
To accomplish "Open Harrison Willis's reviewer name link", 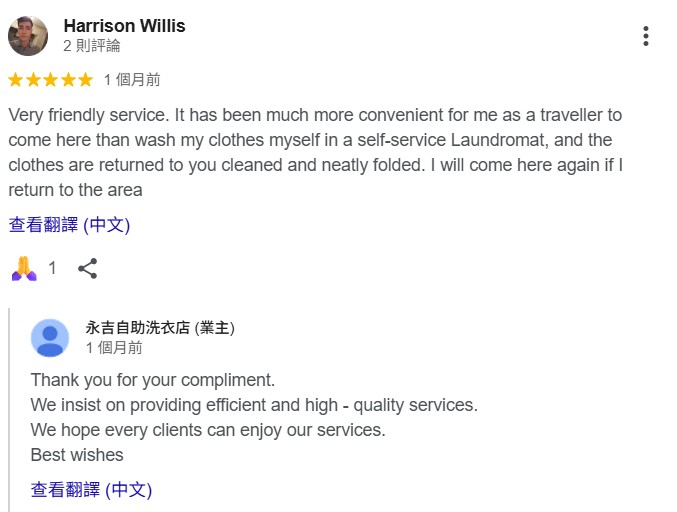I will (124, 26).
